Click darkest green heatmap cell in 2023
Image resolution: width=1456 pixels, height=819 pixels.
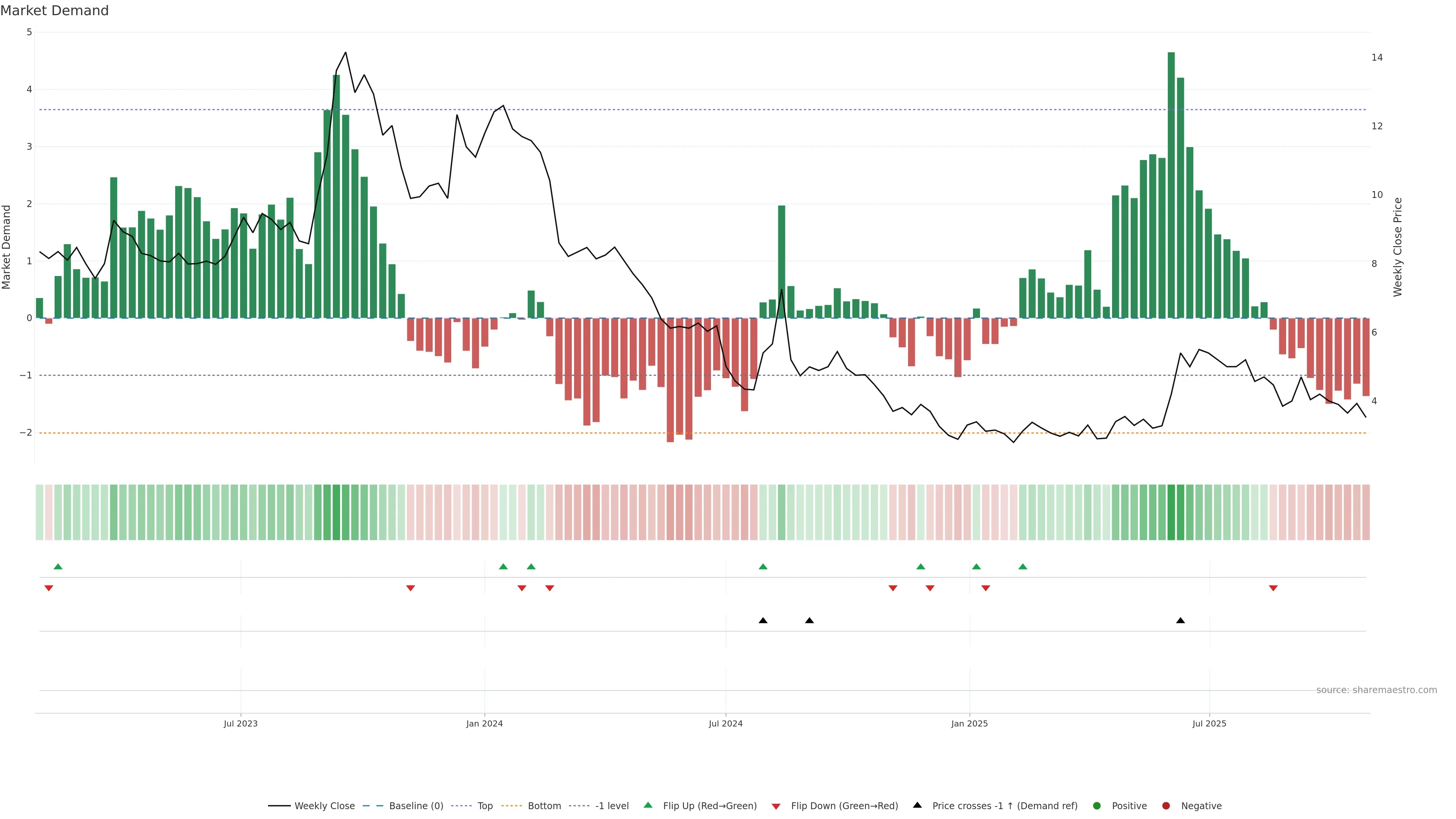pyautogui.click(x=336, y=512)
